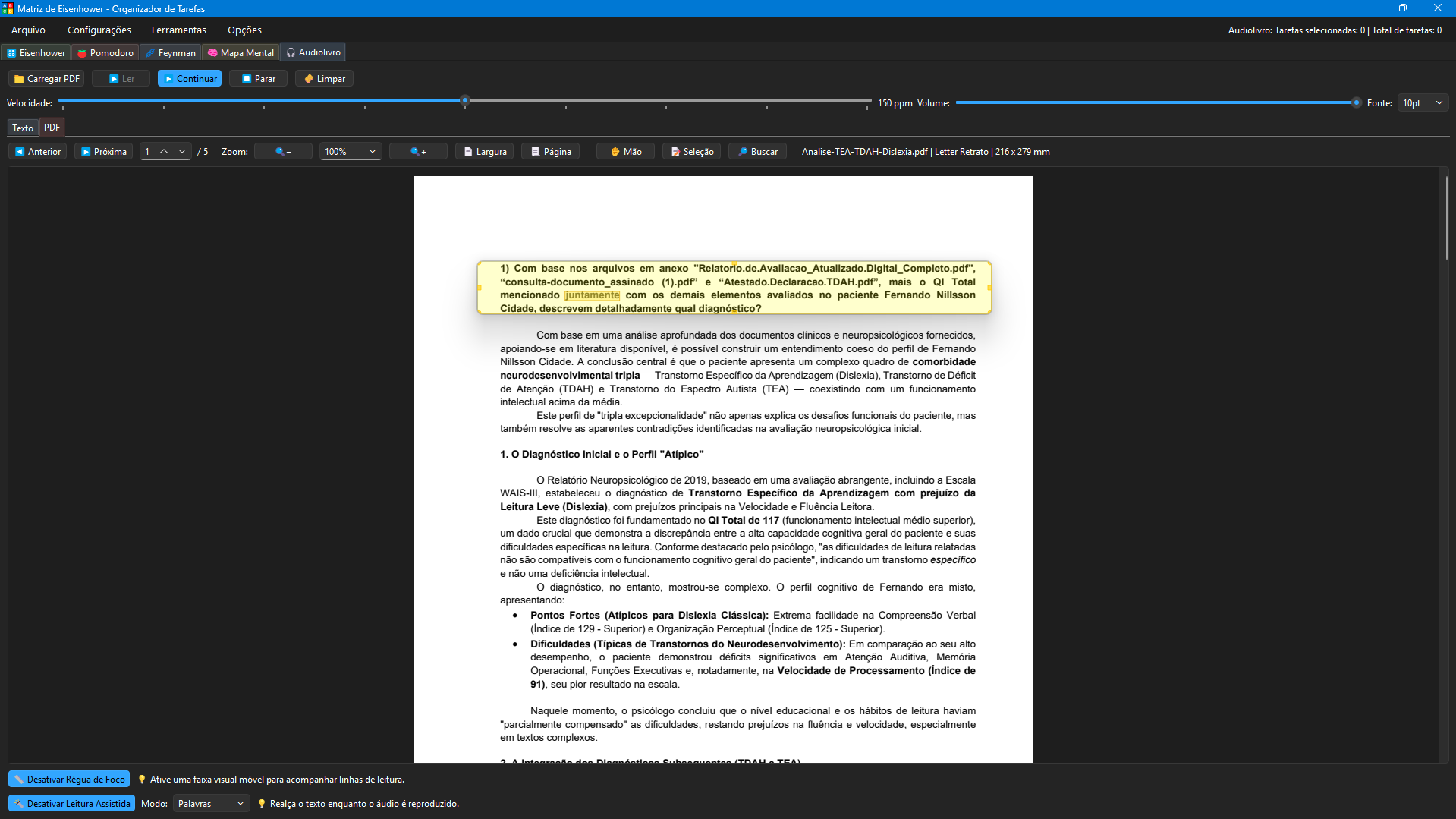Open the Ferramentas menu
The width and height of the screenshot is (1456, 819).
(x=179, y=30)
